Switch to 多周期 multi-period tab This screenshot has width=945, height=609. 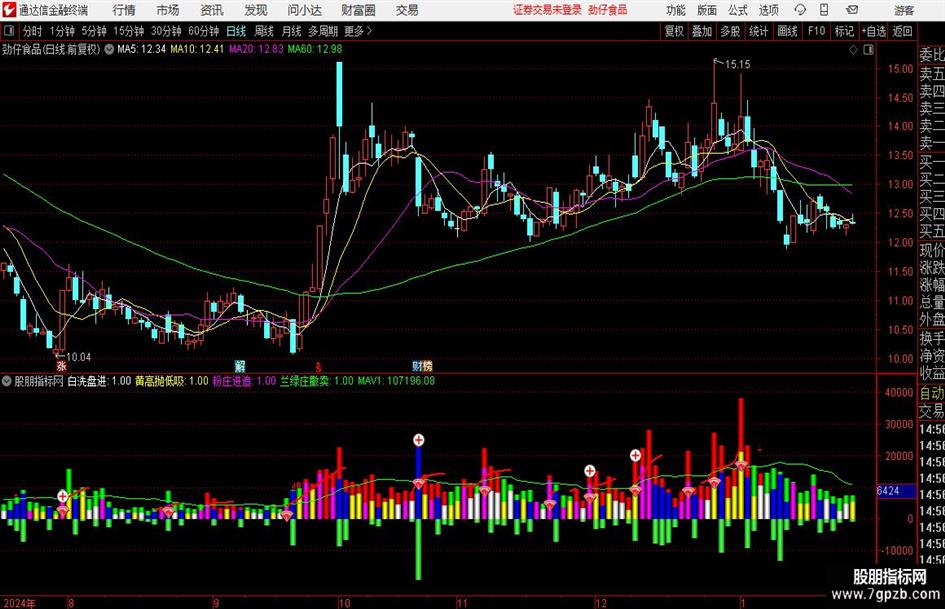tap(323, 31)
